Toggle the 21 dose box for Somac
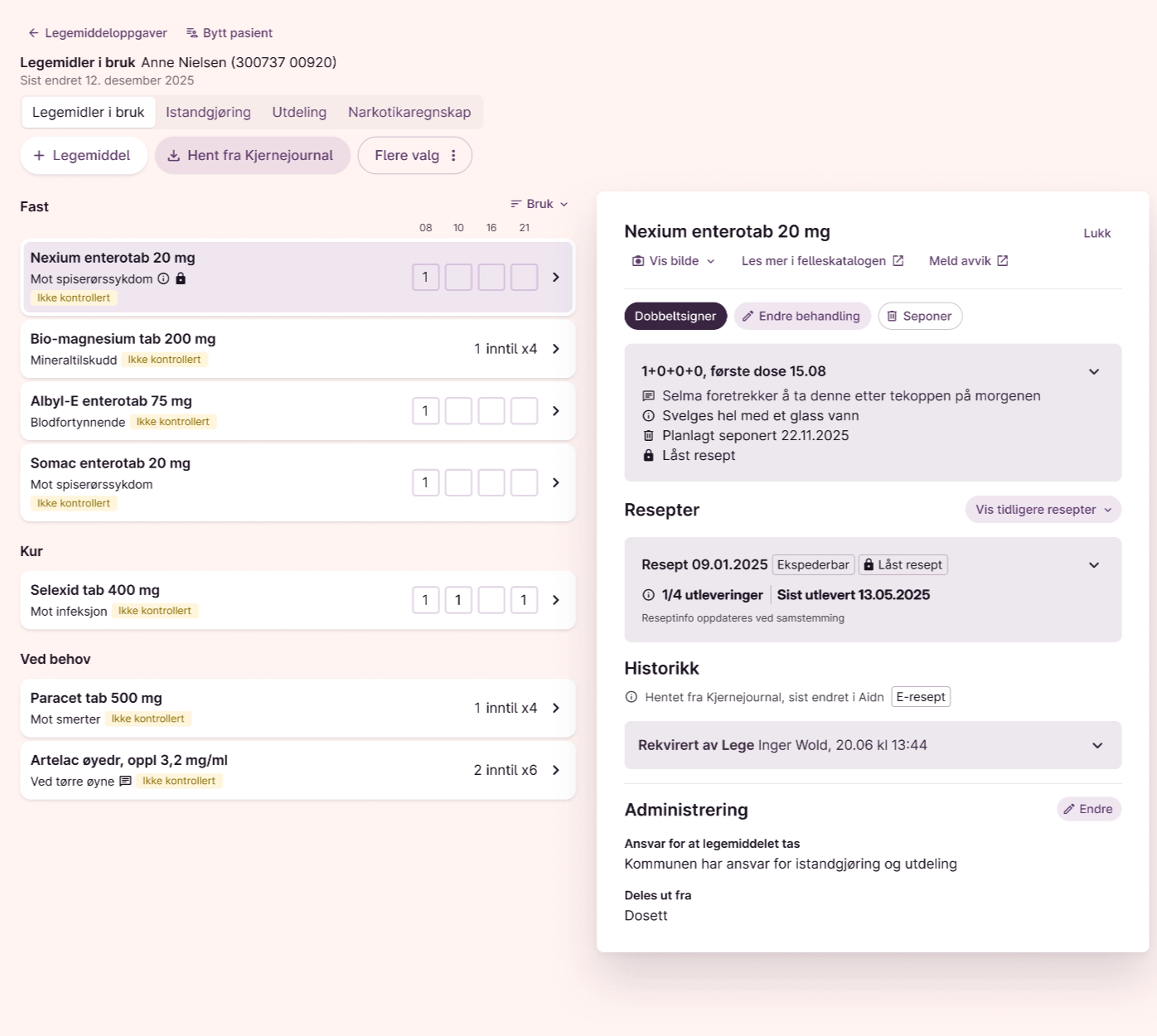This screenshot has height=1036, width=1157. pyautogui.click(x=524, y=482)
